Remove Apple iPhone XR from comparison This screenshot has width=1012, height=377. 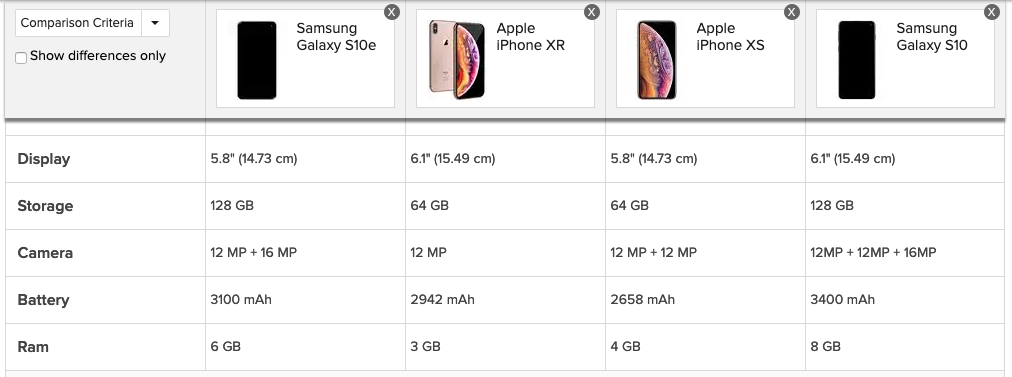coord(592,12)
